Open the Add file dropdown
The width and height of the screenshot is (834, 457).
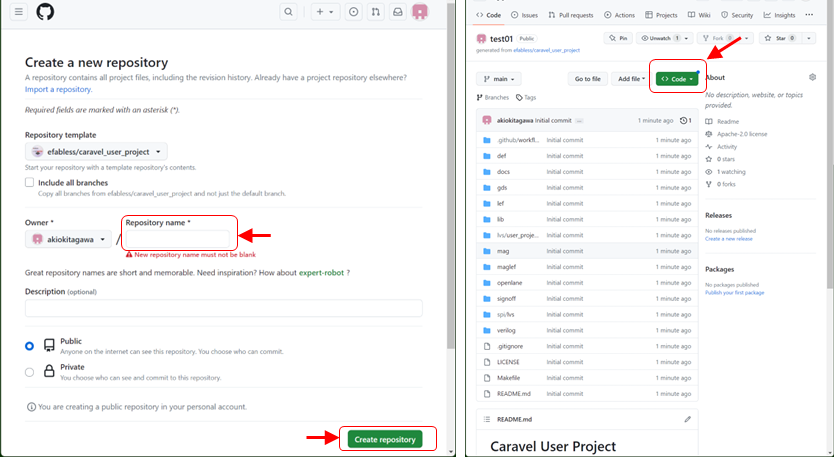(631, 79)
